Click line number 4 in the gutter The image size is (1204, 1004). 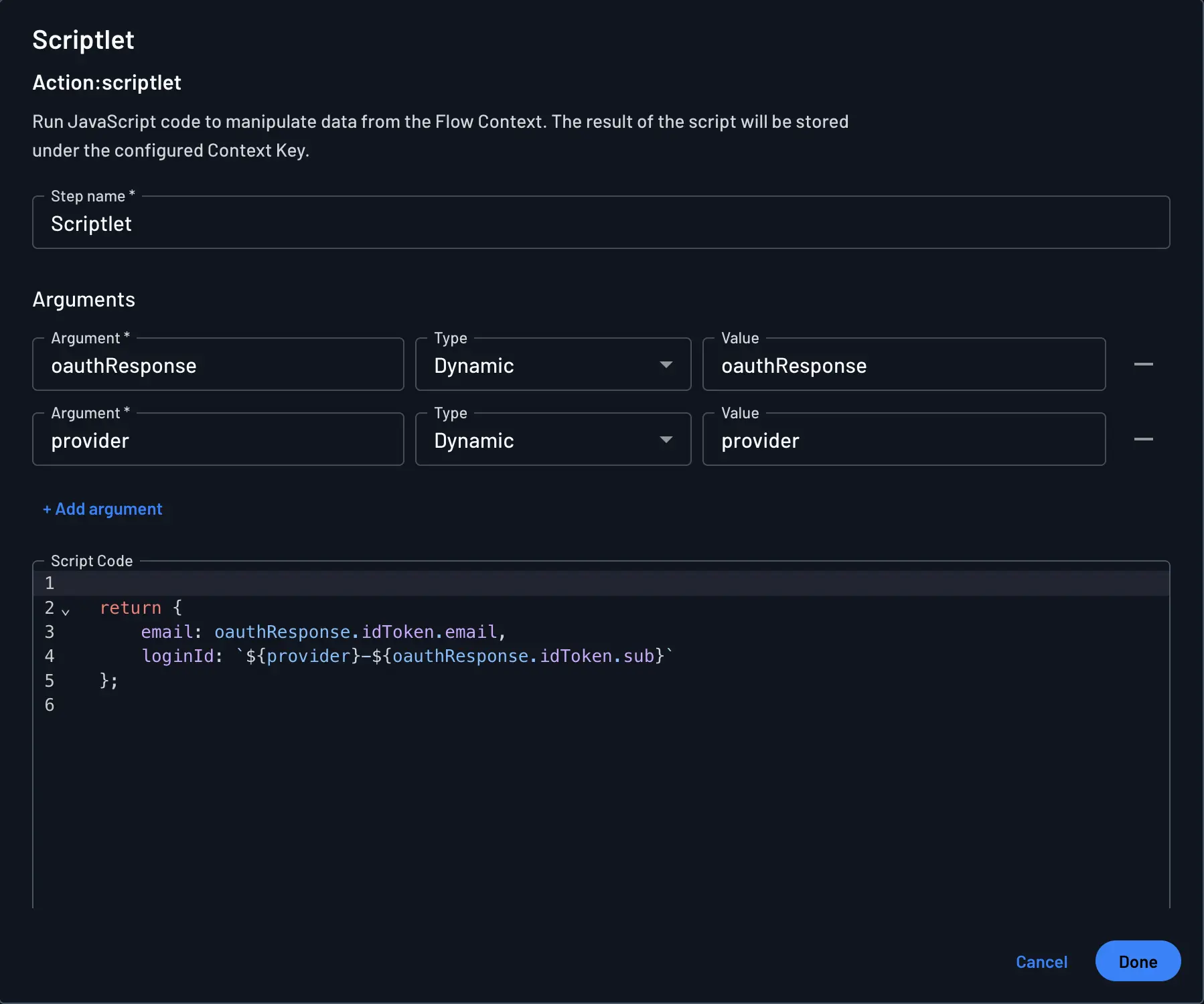pyautogui.click(x=50, y=656)
